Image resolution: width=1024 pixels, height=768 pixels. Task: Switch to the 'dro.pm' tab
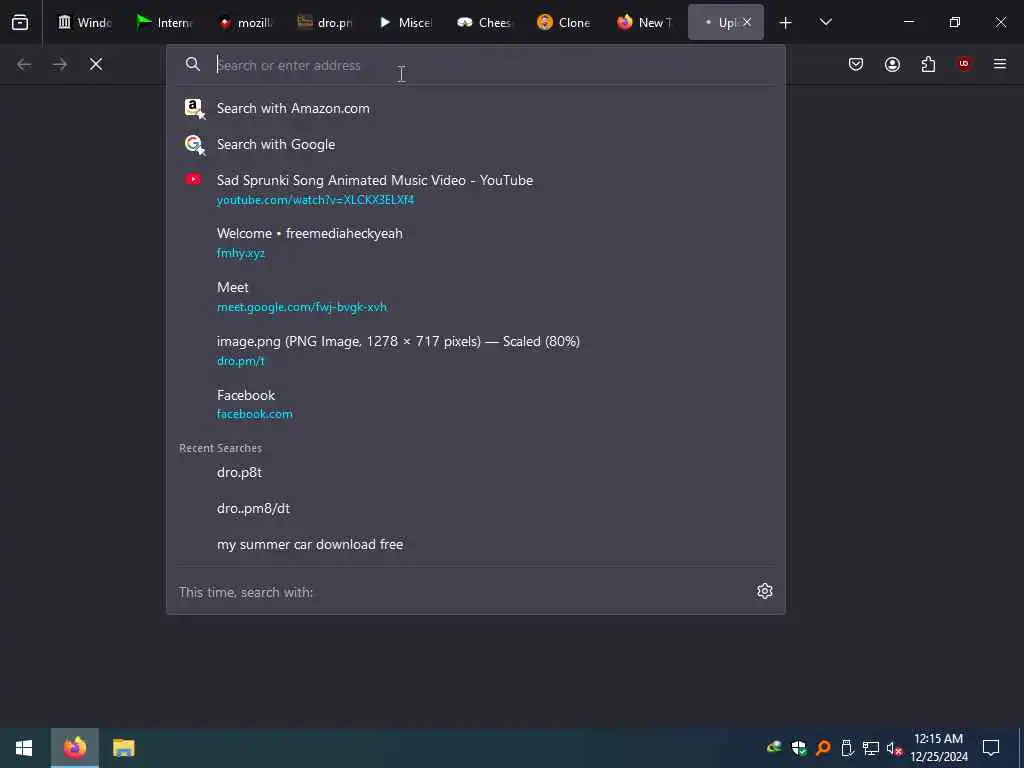pos(325,22)
